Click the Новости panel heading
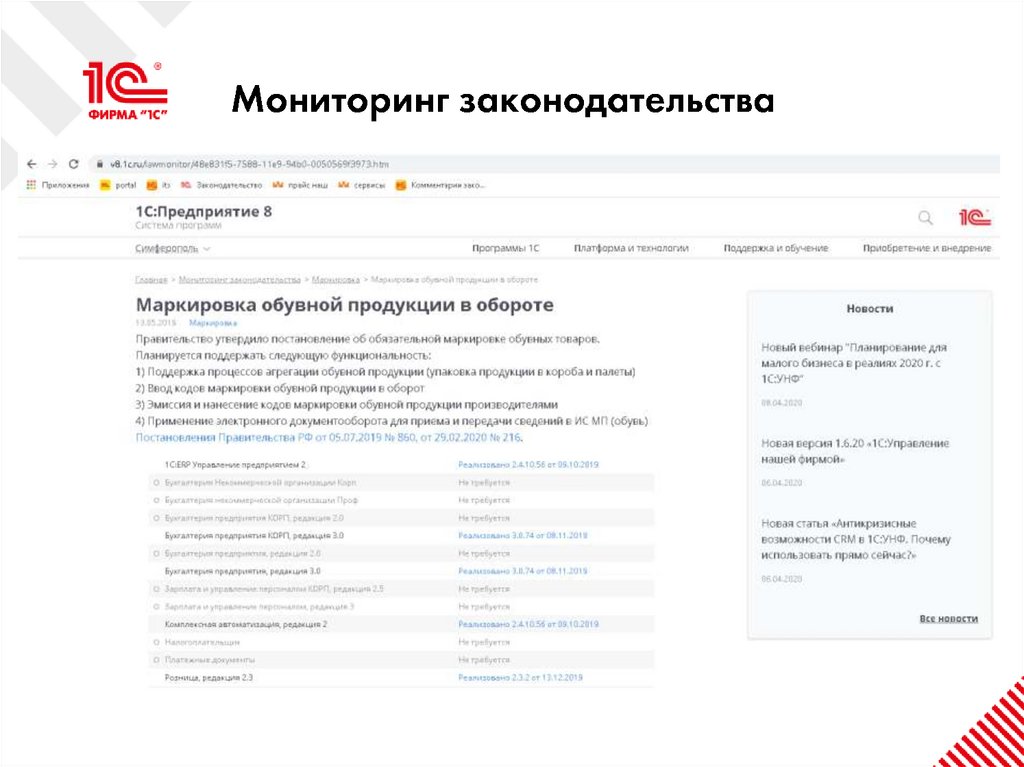The image size is (1024, 767). click(870, 309)
